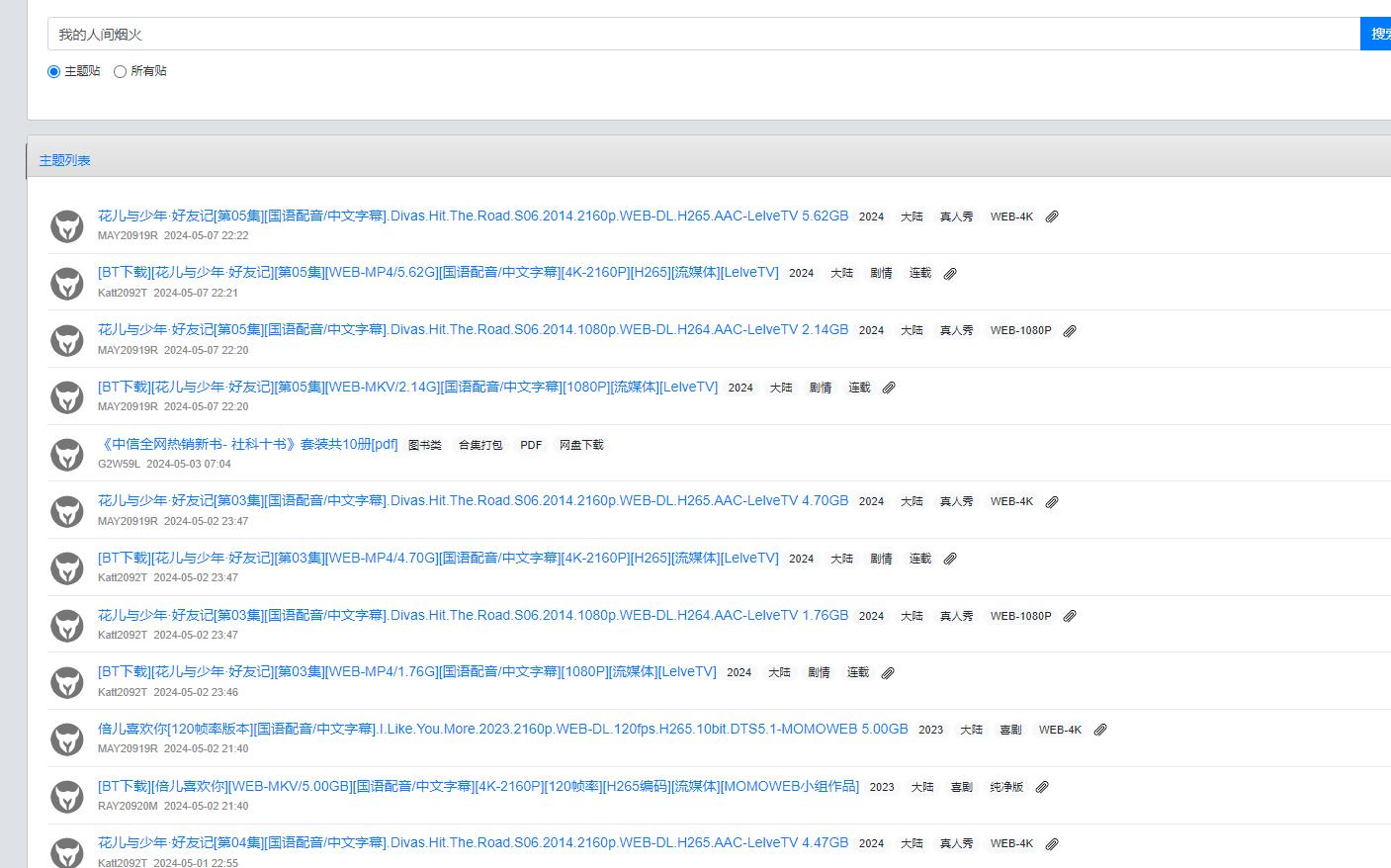Viewport: 1391px width, 868px height.
Task: Click avatar of BT下载 第05集 WEB-MP4/5.62G post
Action: tap(67, 284)
